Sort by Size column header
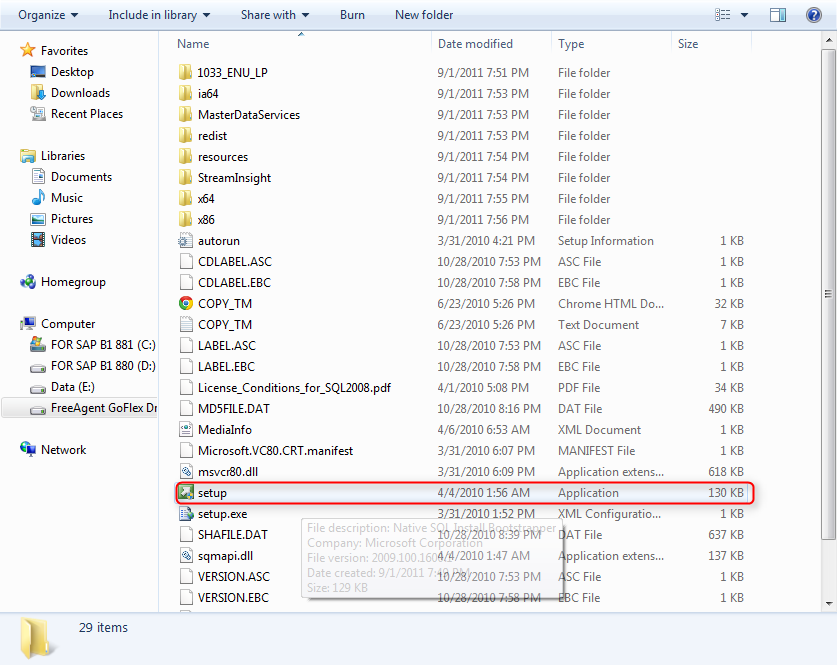 tap(688, 44)
